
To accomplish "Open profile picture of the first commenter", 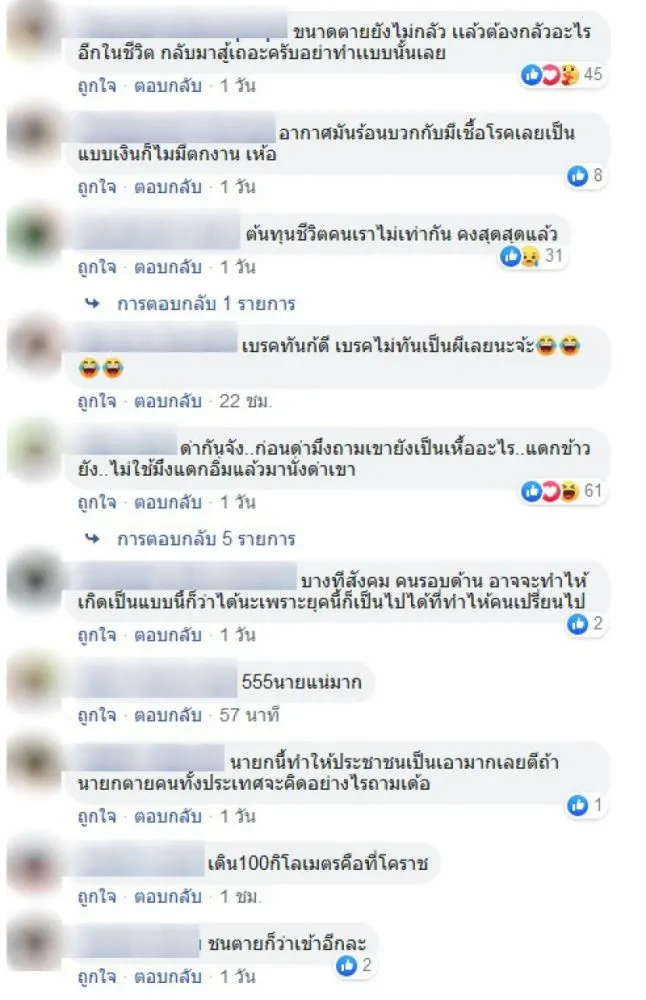I will 35,30.
